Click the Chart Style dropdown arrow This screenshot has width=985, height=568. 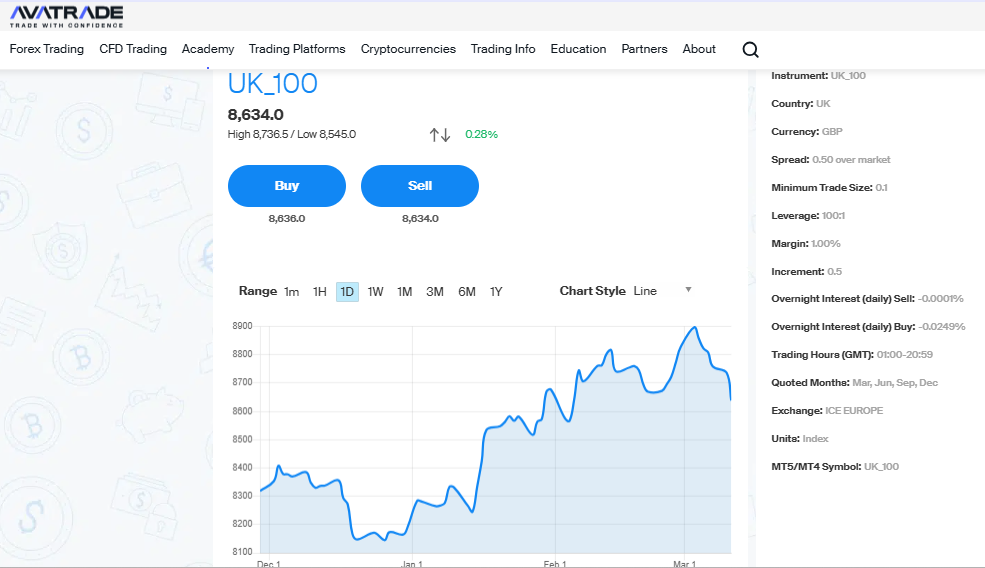point(688,290)
